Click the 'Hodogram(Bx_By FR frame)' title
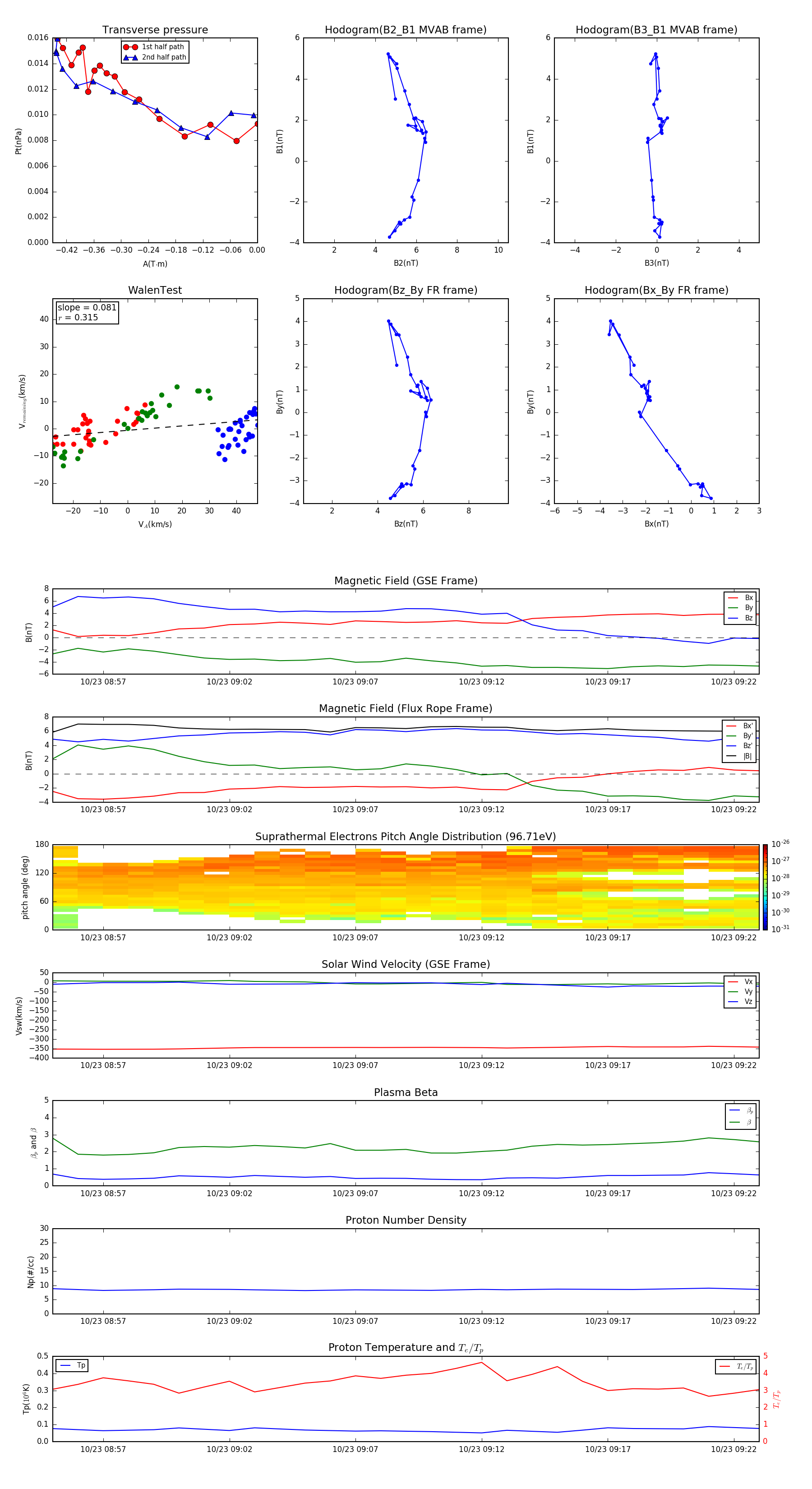 click(x=656, y=290)
